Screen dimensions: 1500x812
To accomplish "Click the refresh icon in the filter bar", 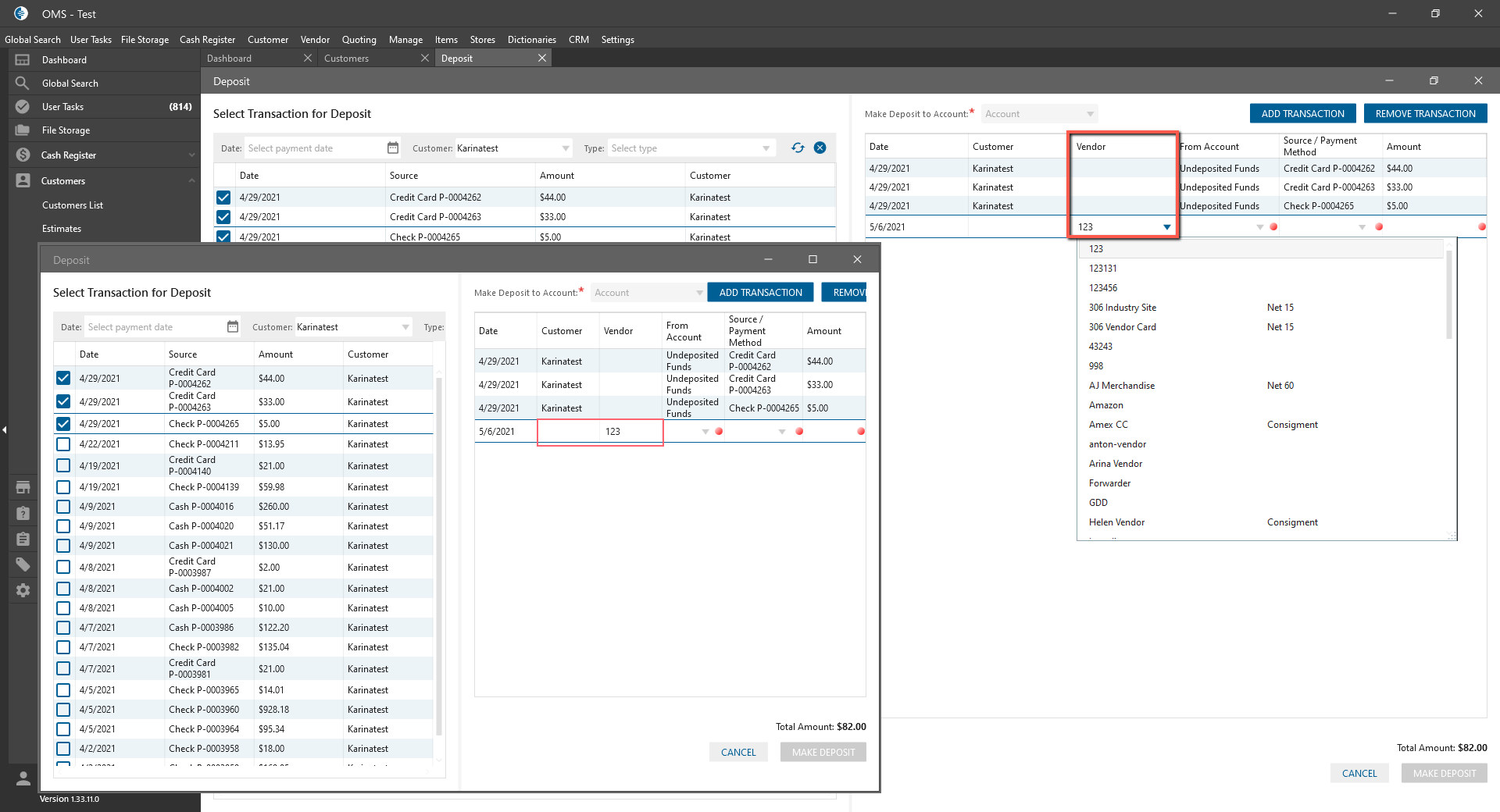I will pyautogui.click(x=798, y=148).
